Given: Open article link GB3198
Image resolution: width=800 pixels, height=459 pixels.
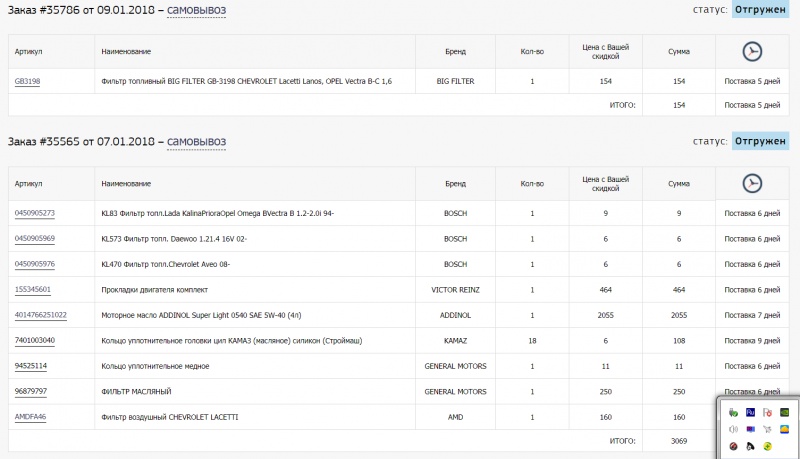Looking at the screenshot, I should 27,81.
